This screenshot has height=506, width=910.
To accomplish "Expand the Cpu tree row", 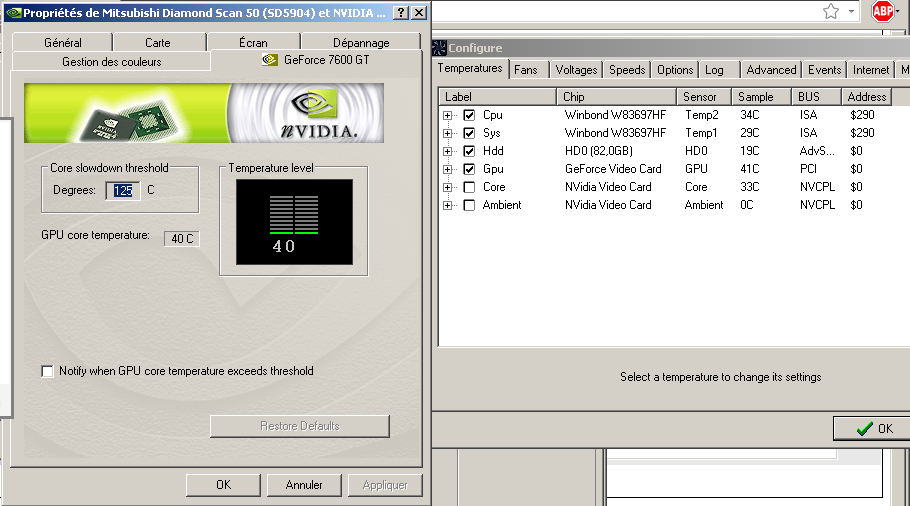I will 447,115.
